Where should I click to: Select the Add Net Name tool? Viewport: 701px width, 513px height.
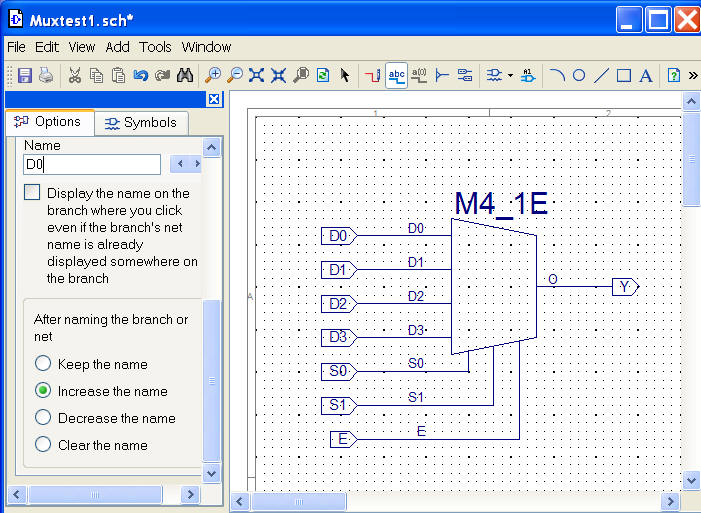[397, 75]
